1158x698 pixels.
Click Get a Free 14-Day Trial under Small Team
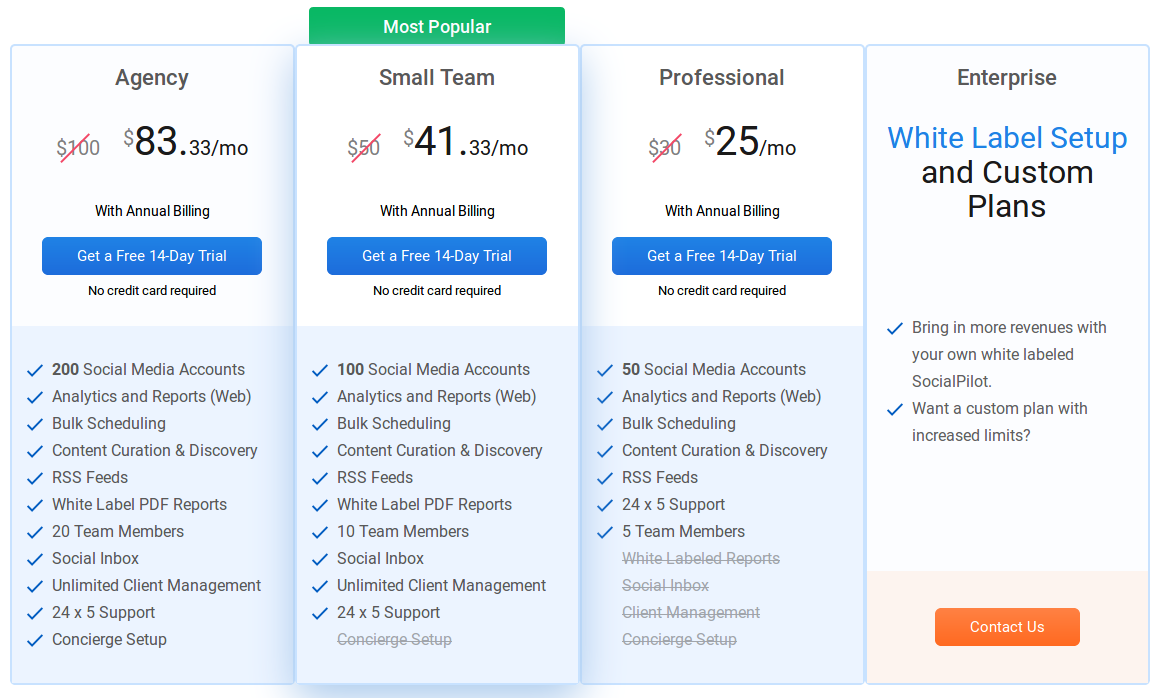(437, 256)
